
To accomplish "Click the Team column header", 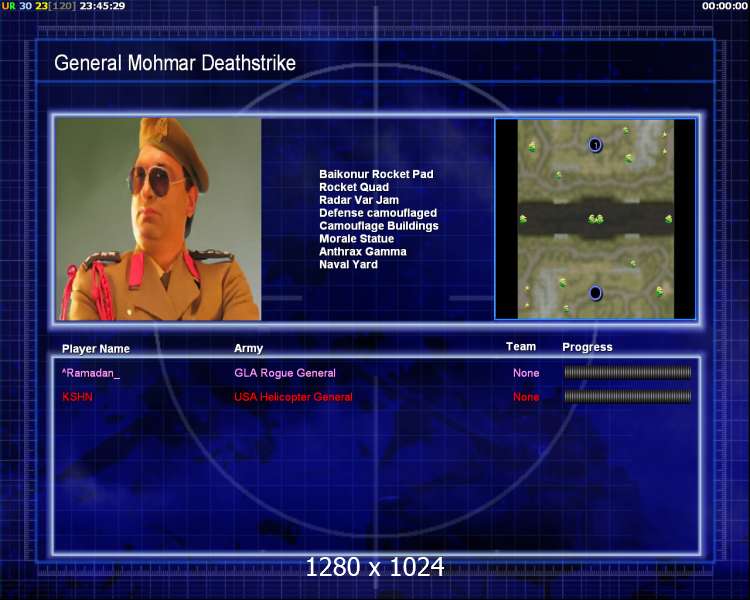I will [x=521, y=346].
